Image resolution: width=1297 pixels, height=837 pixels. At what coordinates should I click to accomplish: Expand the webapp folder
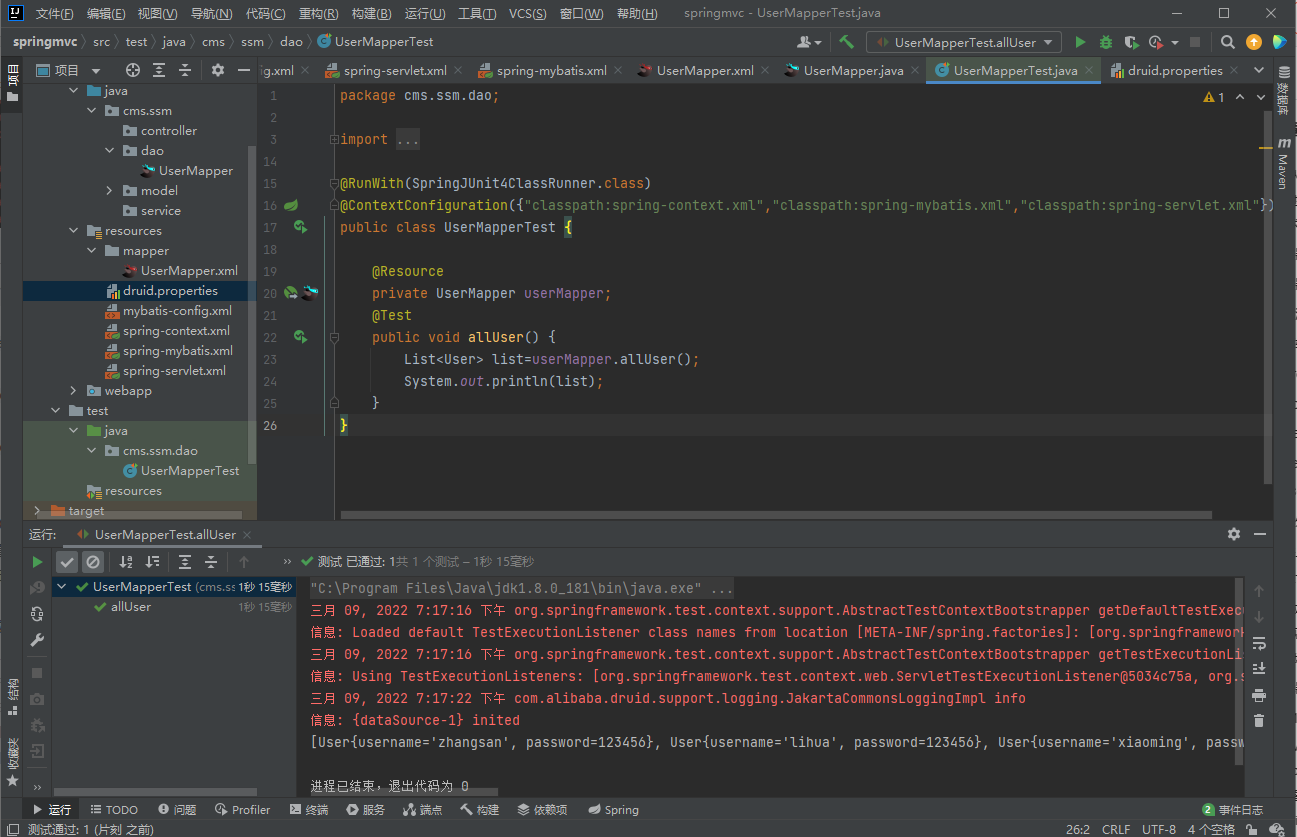[73, 391]
